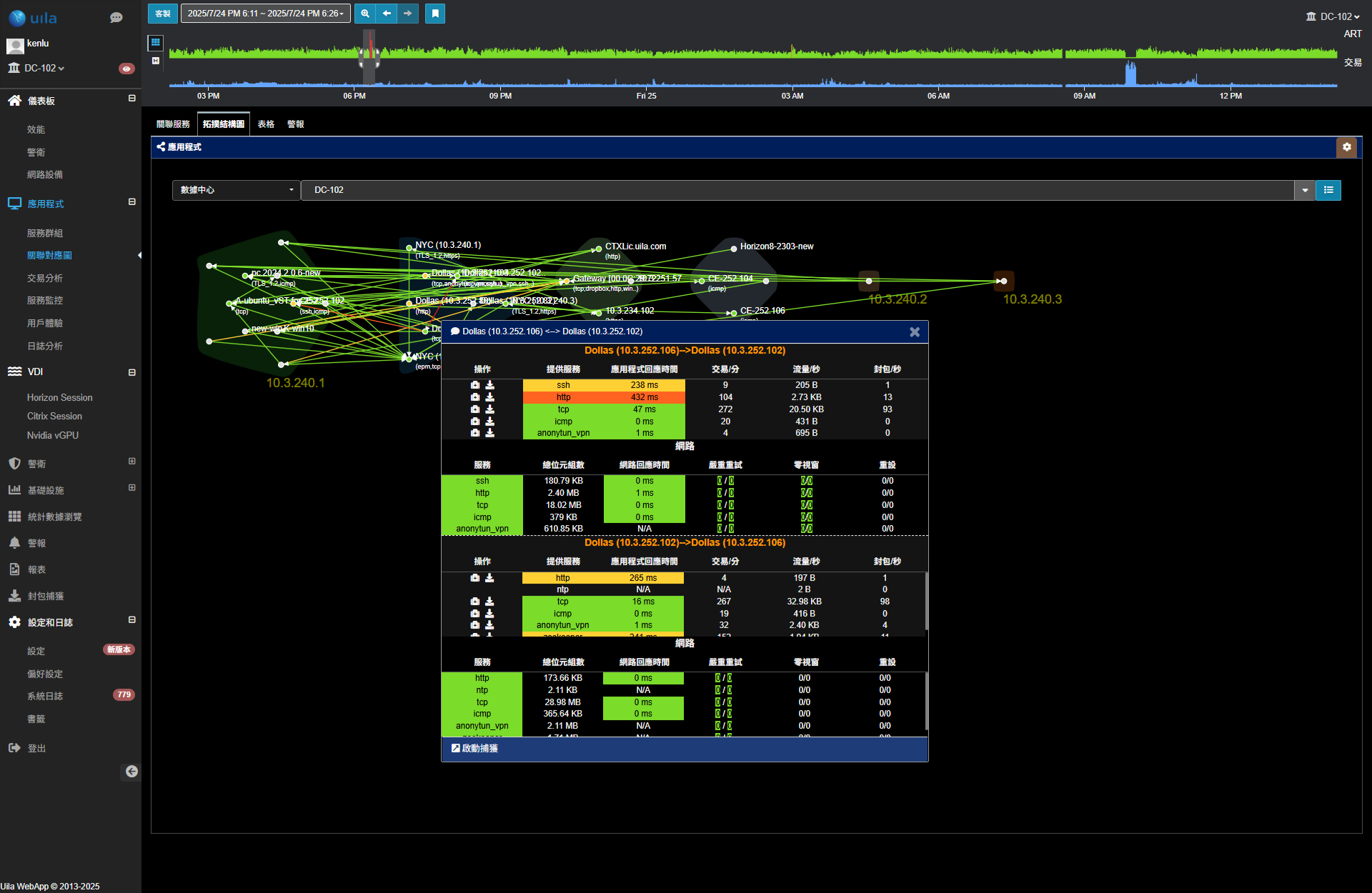The width and height of the screenshot is (1372, 893).
Task: Switch to the 表格 tab
Action: click(x=266, y=124)
